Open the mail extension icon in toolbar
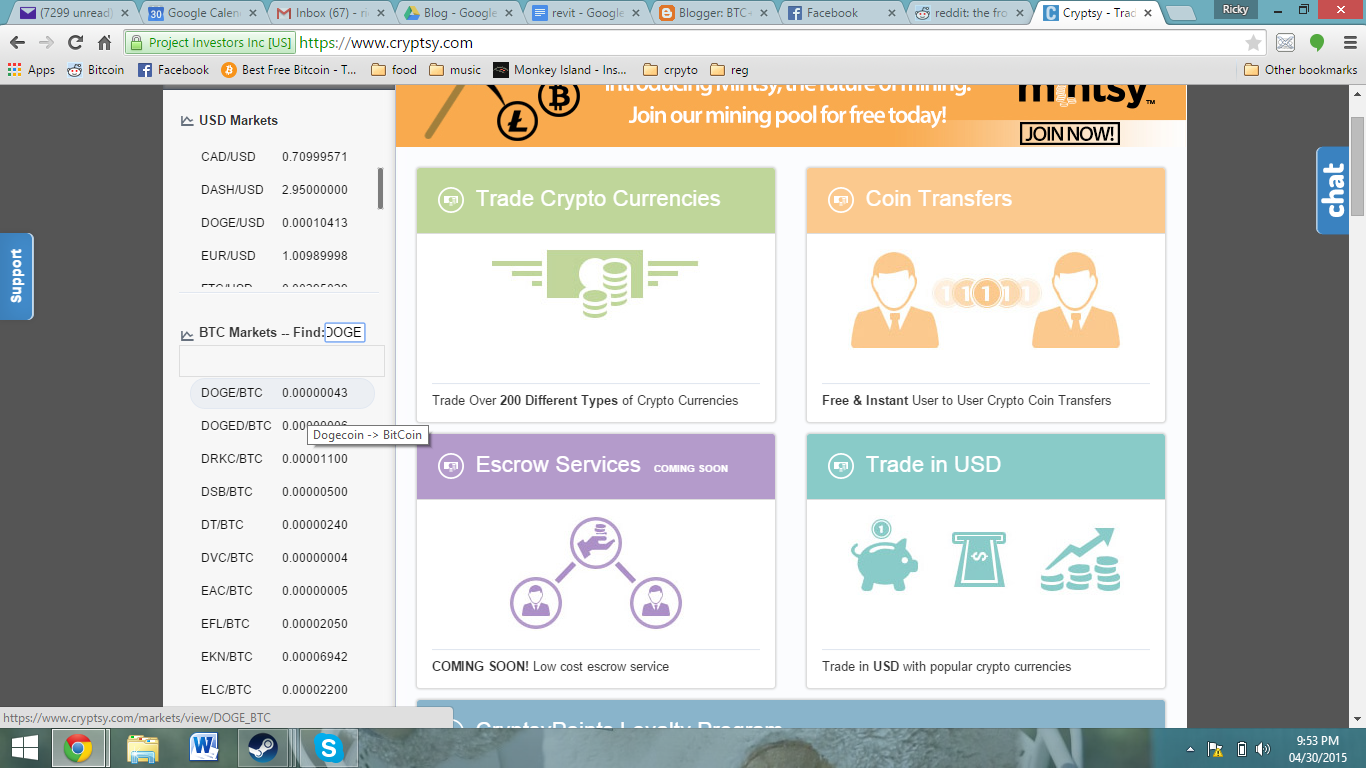The image size is (1366, 768). (1286, 43)
